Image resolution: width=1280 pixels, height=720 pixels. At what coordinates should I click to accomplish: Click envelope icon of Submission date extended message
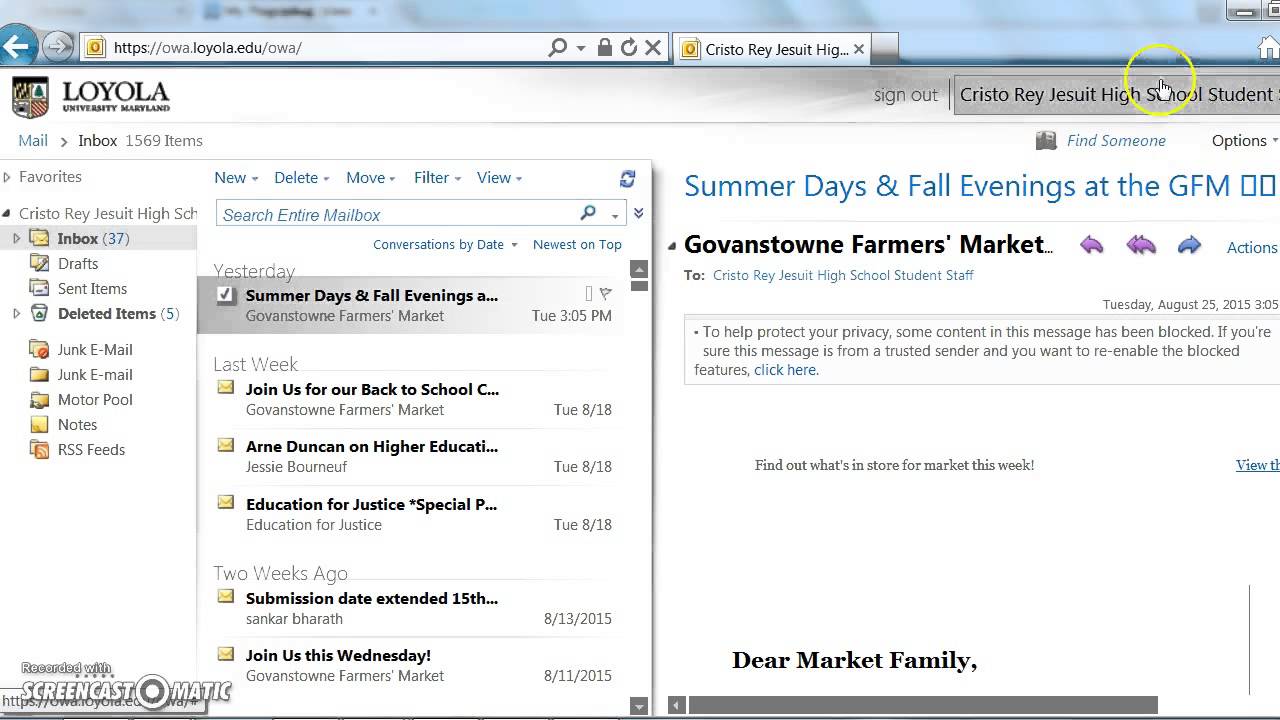pyautogui.click(x=226, y=597)
